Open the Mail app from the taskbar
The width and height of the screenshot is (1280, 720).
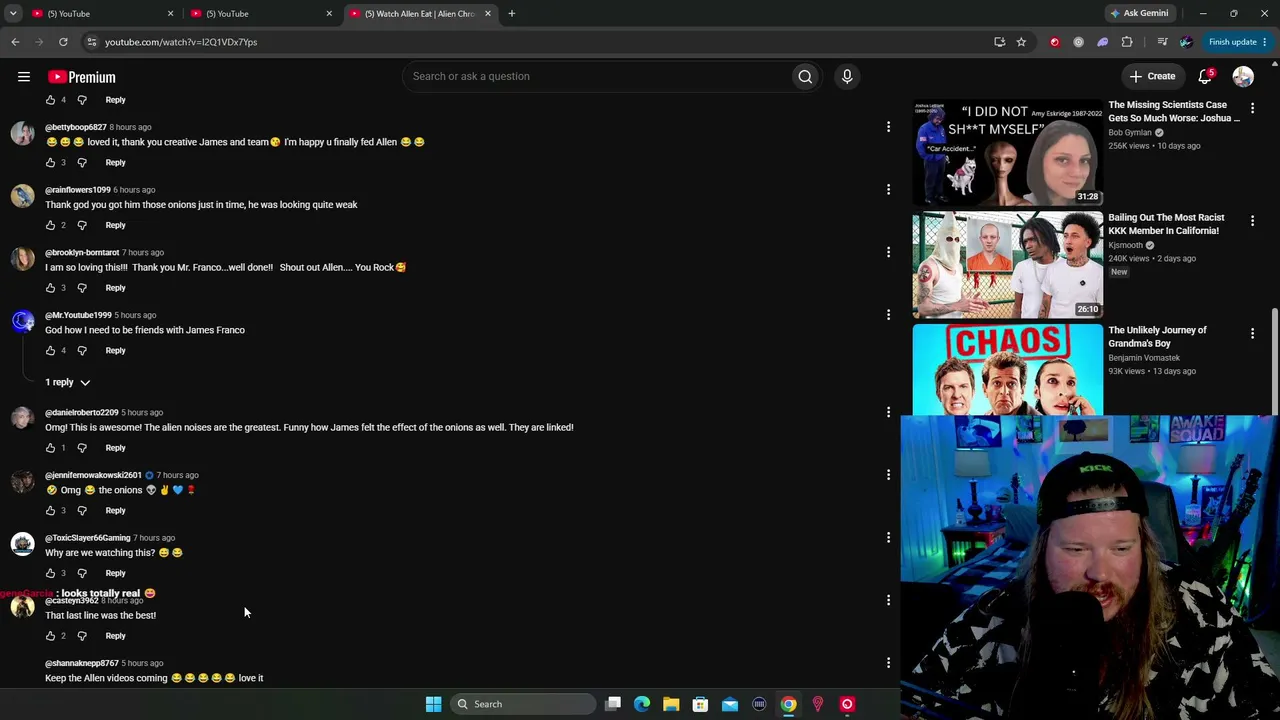pyautogui.click(x=730, y=704)
